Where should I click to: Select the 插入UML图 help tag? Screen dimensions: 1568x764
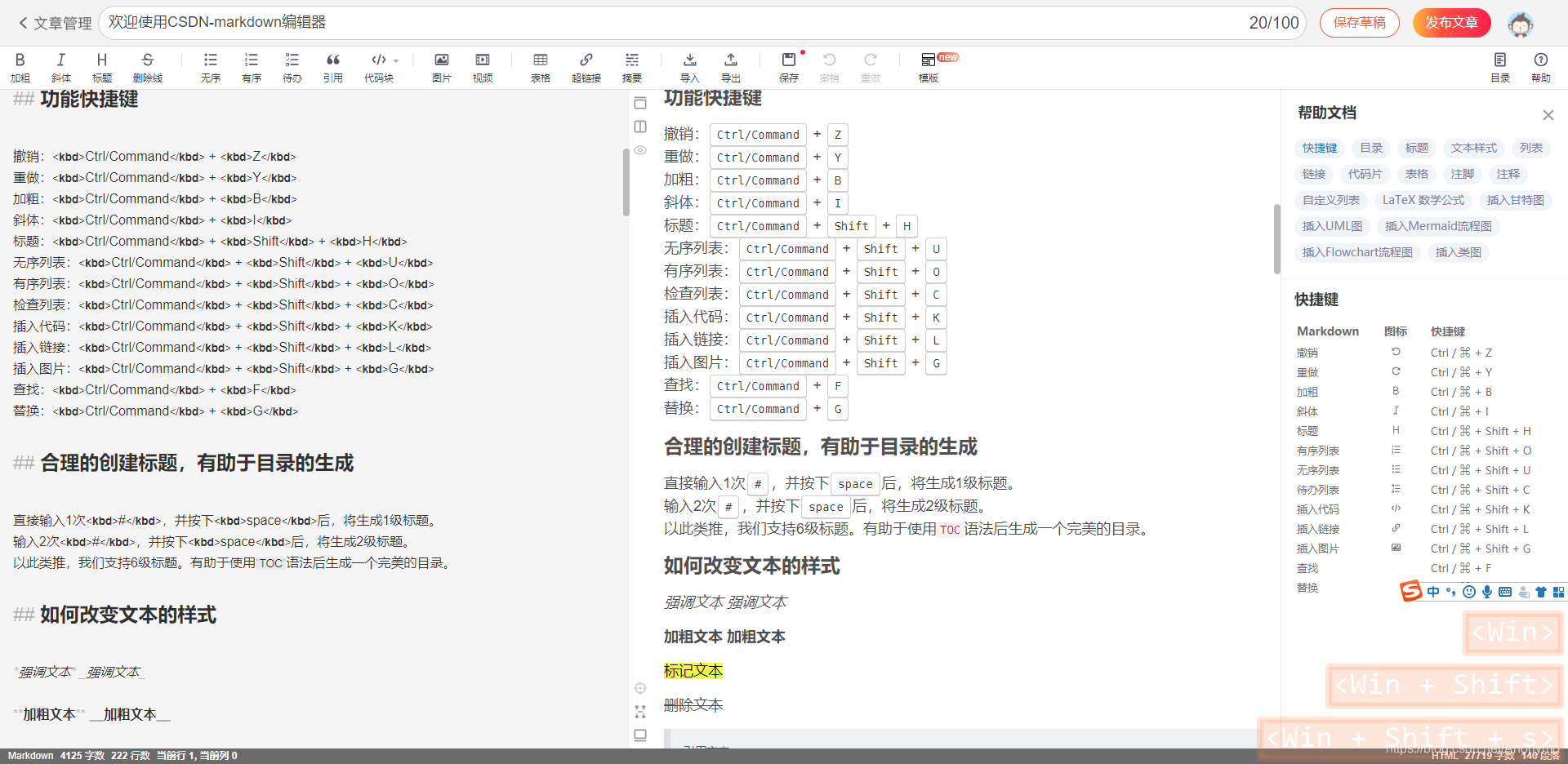click(x=1333, y=226)
